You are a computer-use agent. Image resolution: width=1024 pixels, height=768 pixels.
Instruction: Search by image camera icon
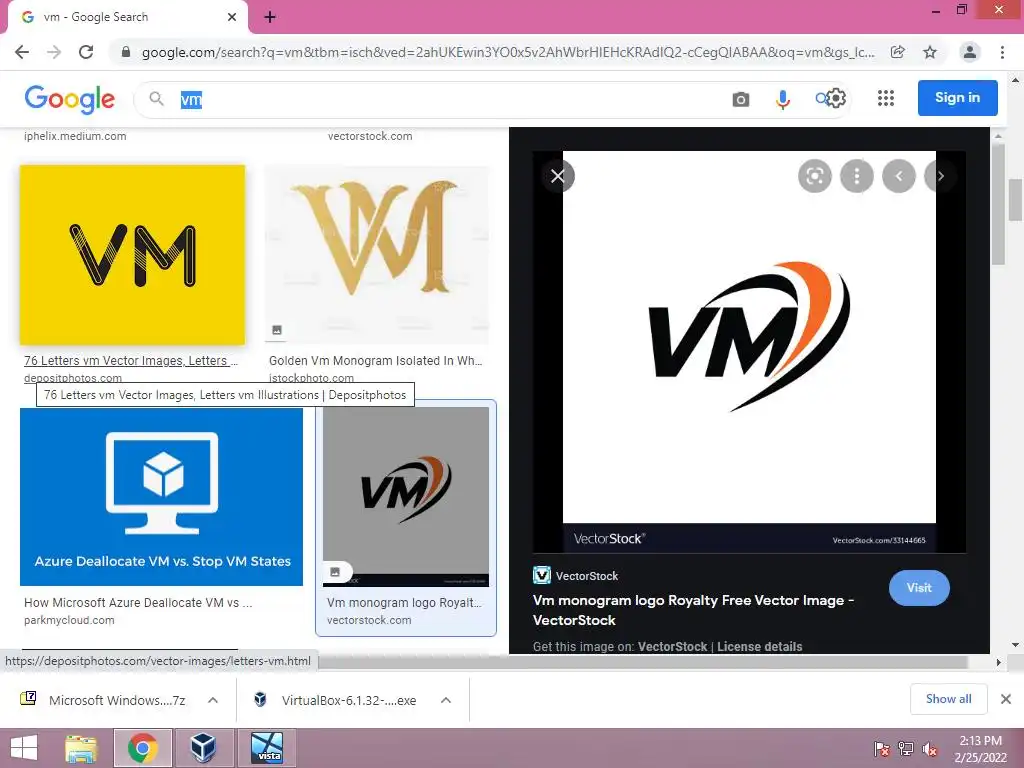click(741, 99)
